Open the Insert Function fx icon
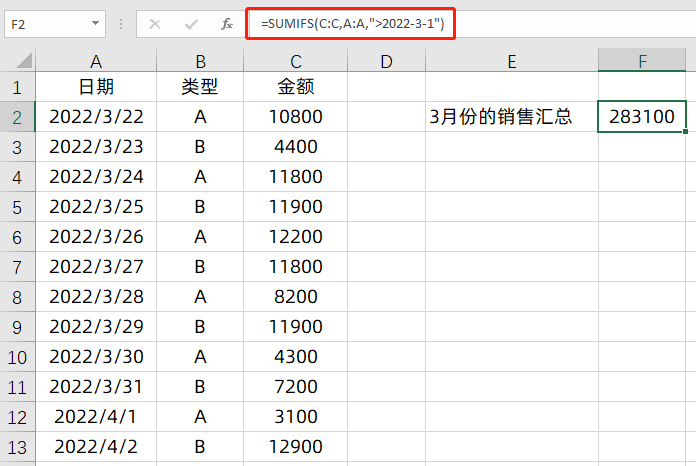Screen dimensions: 696x466 click(227, 24)
